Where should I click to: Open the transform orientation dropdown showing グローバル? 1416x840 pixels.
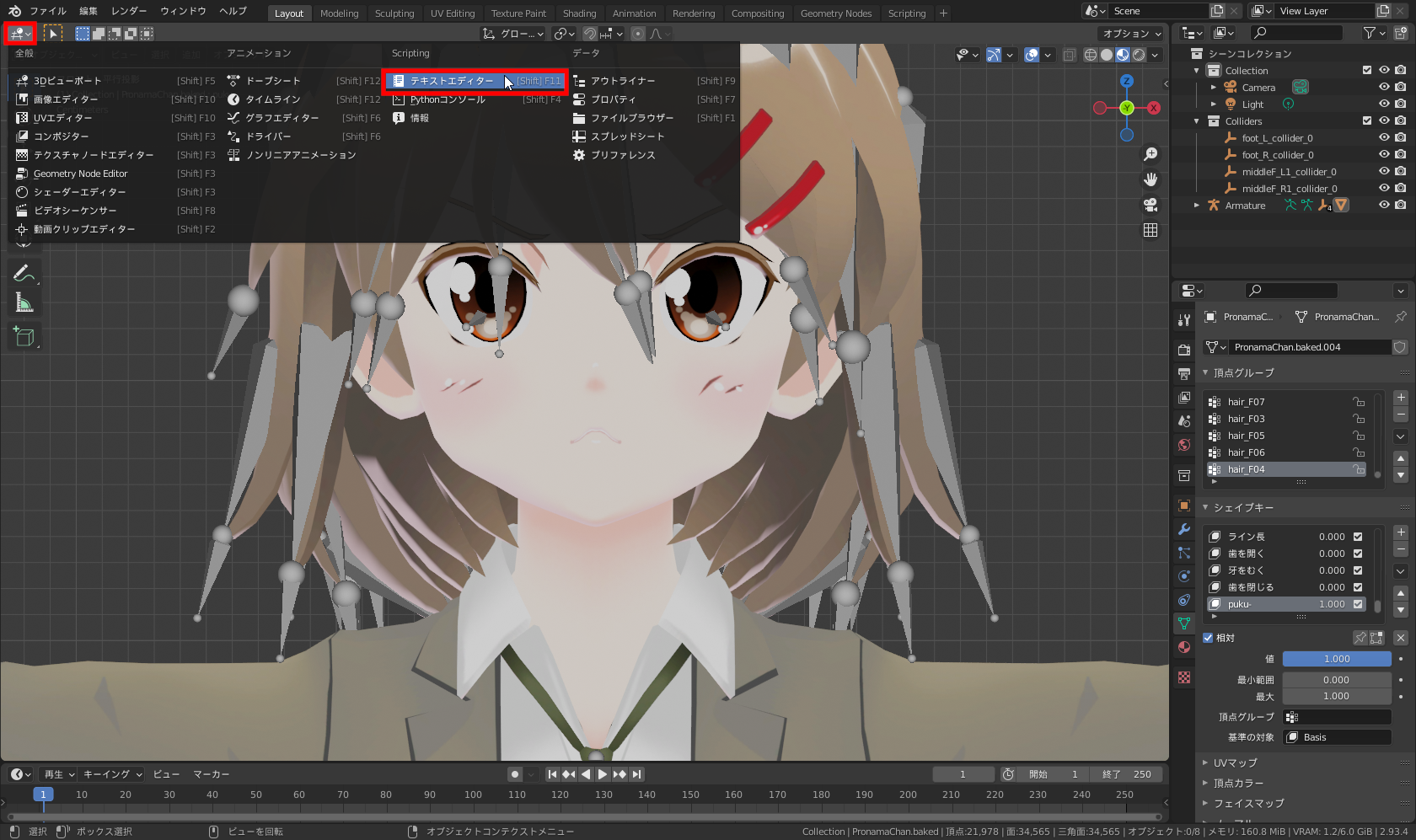514,34
